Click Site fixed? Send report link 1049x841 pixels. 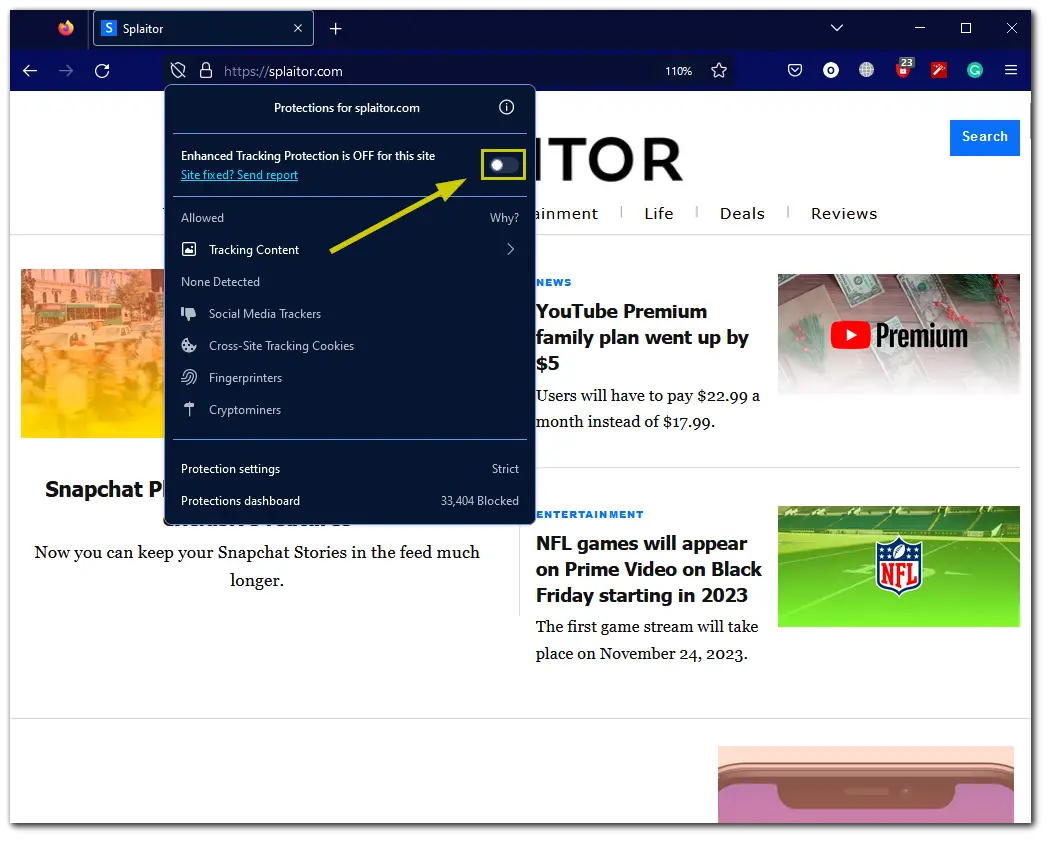point(240,175)
